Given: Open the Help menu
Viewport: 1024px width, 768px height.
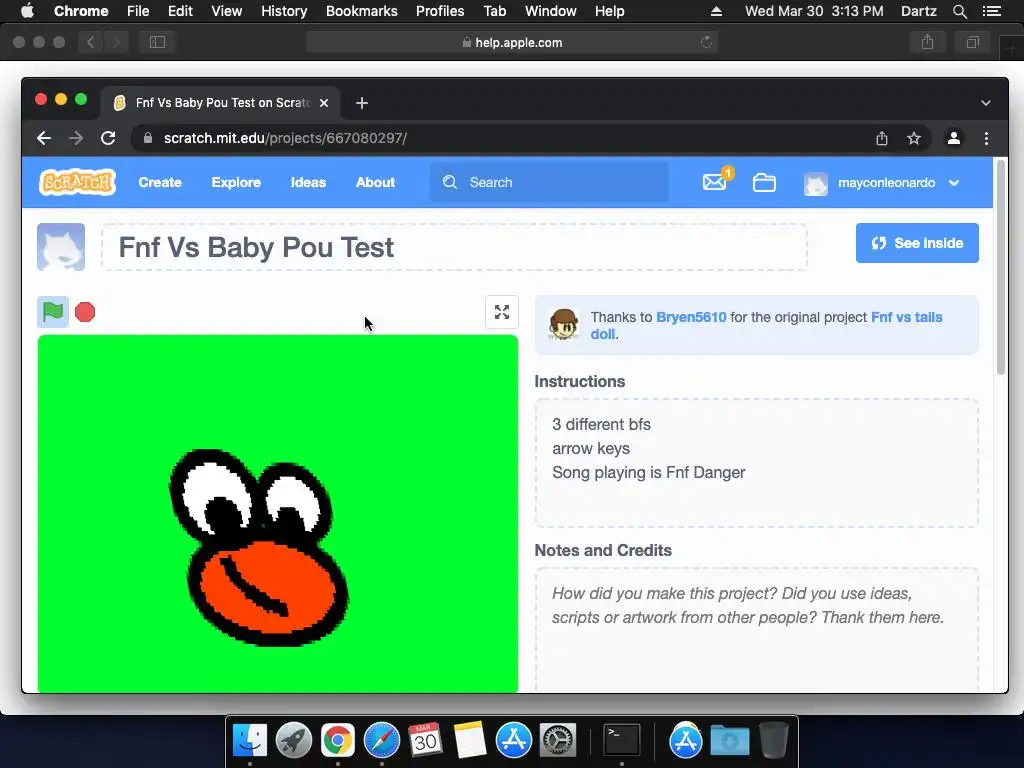Looking at the screenshot, I should click(x=609, y=11).
